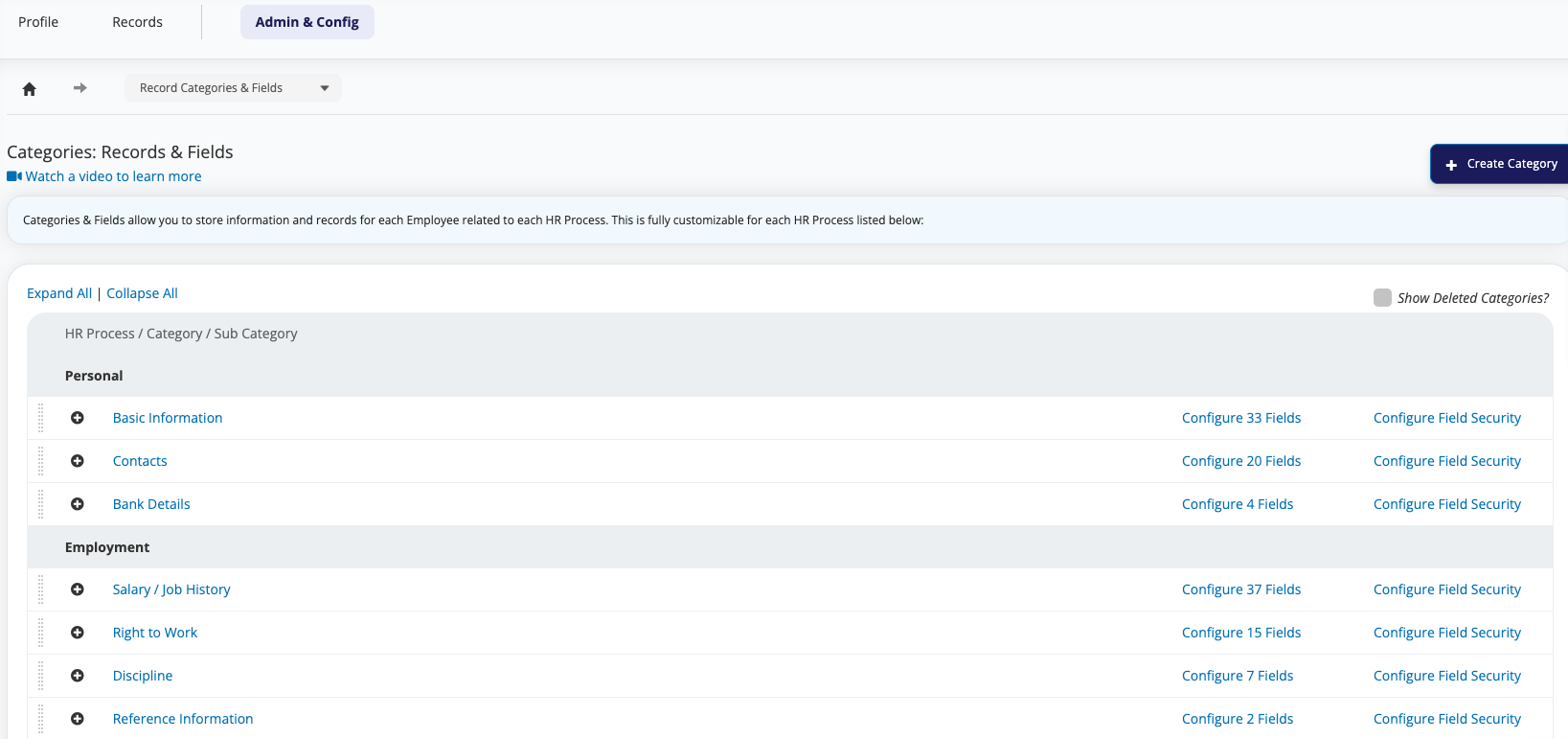Grab the drag handle for Reference Information
This screenshot has width=1568, height=739.
tap(41, 719)
